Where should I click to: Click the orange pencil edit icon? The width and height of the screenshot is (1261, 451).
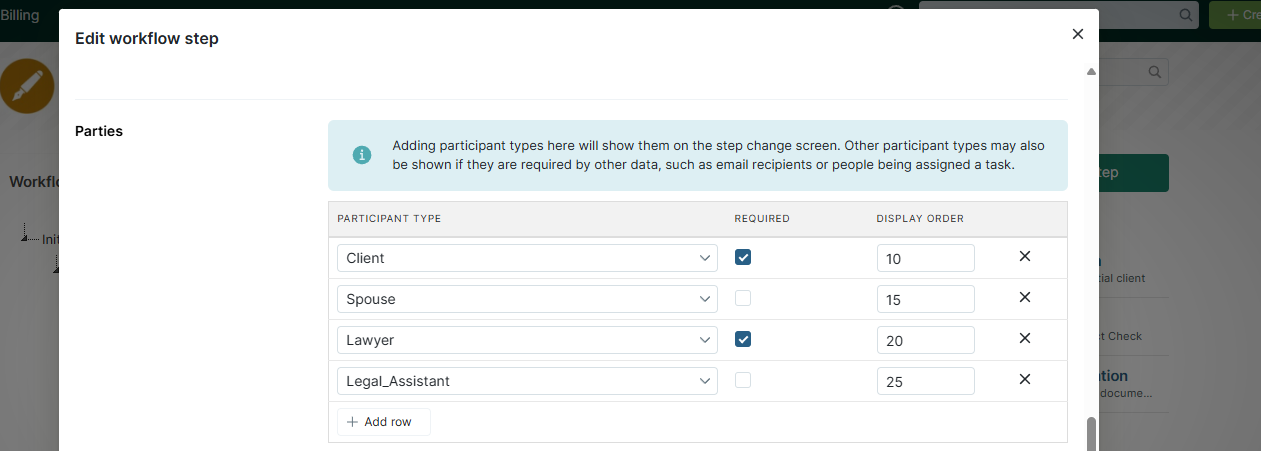(x=27, y=86)
